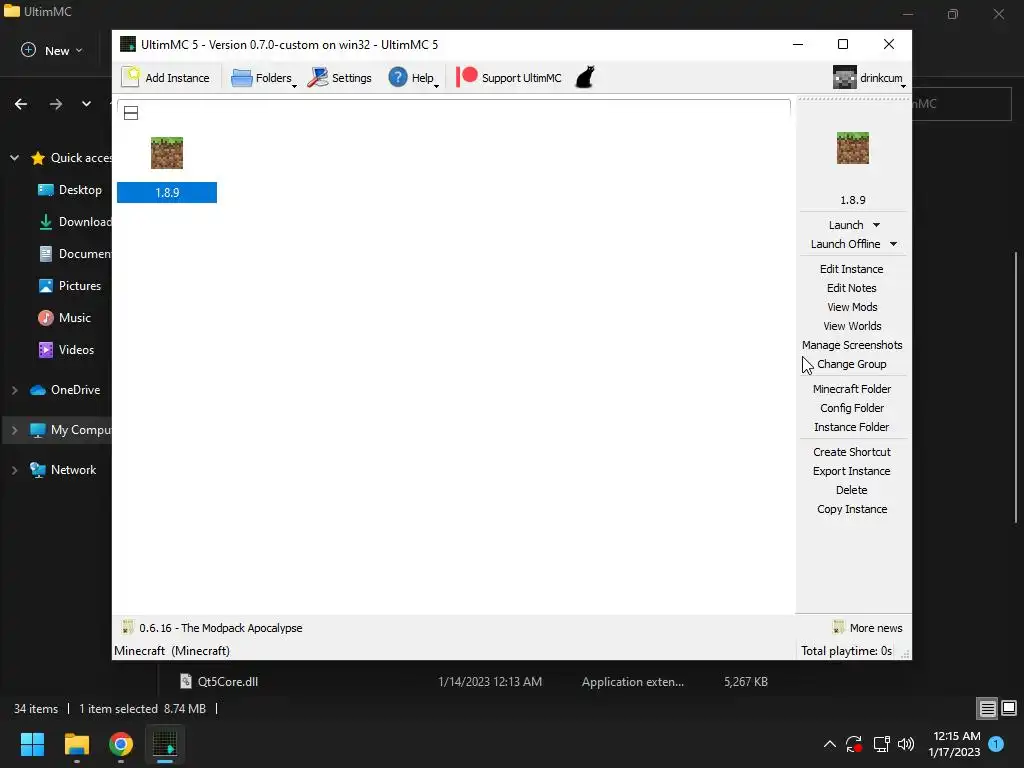Open Downloads in Explorer sidebar
Image resolution: width=1024 pixels, height=768 pixels.
pos(74,221)
